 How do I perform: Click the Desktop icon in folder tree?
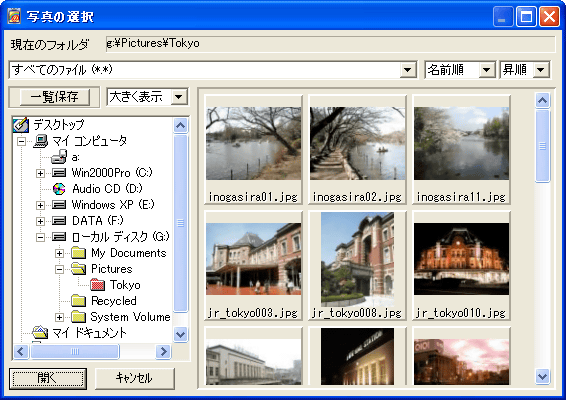(x=21, y=125)
